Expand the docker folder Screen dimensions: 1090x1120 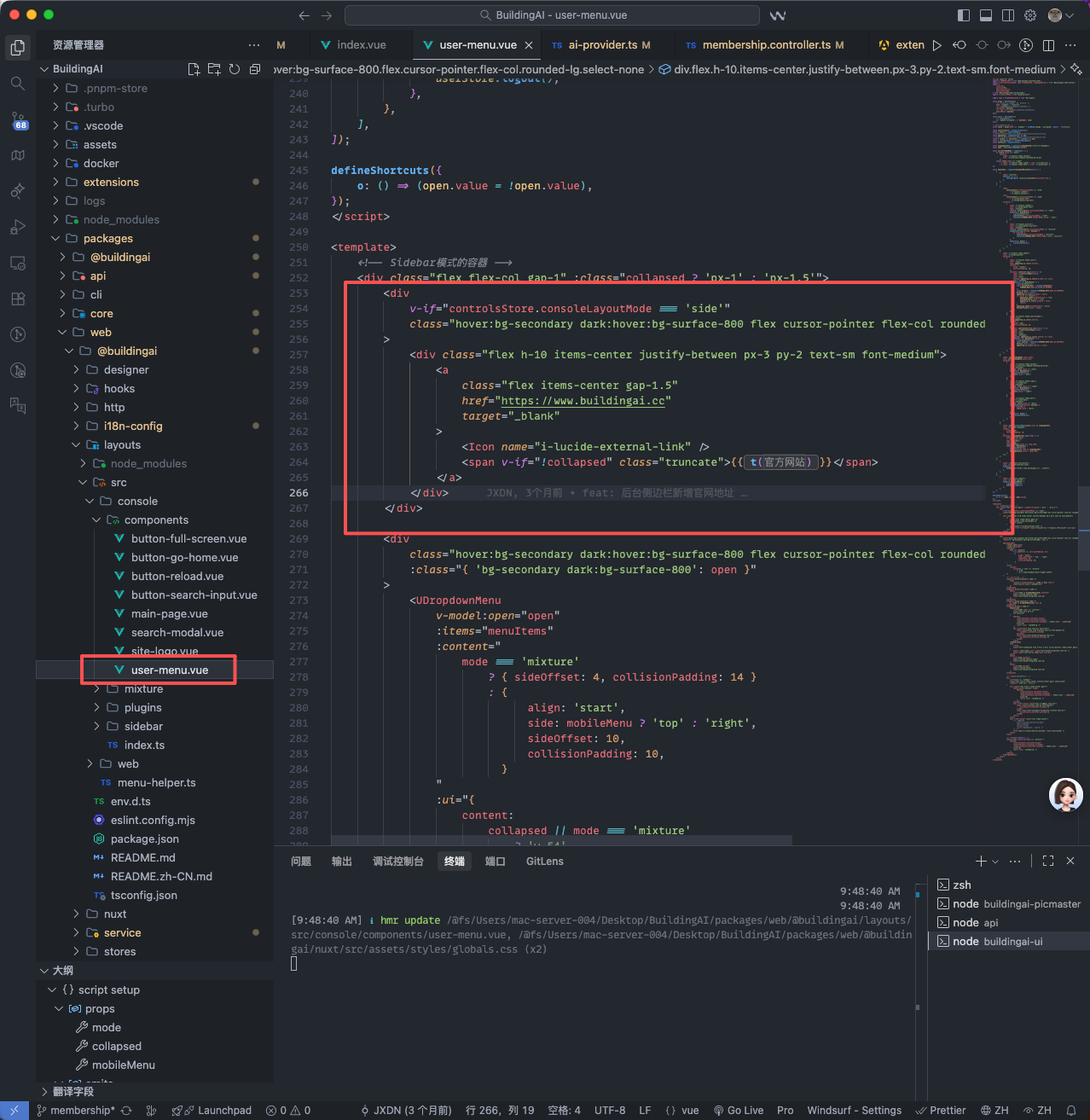click(101, 164)
